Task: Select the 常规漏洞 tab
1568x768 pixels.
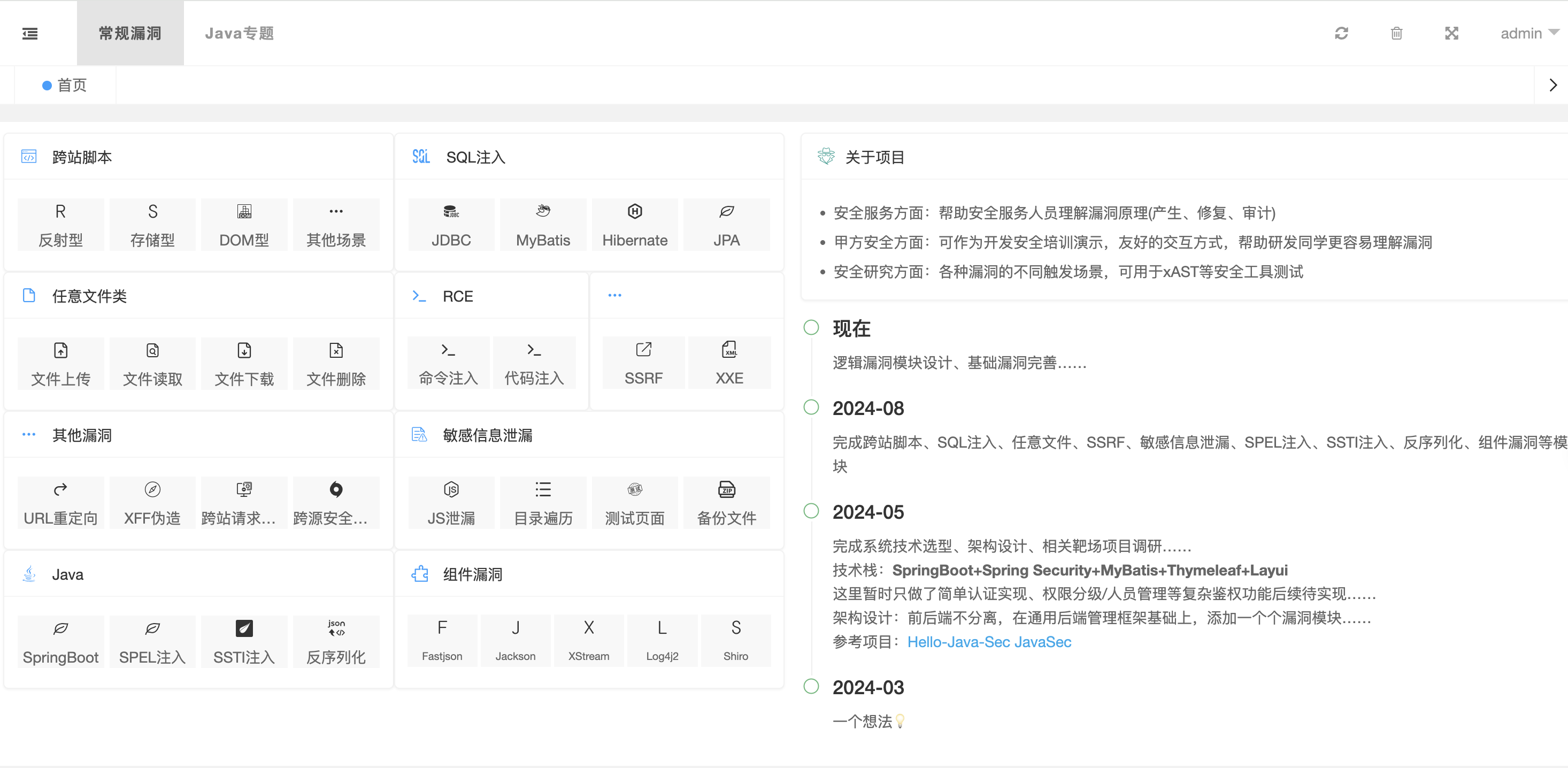Action: click(130, 34)
